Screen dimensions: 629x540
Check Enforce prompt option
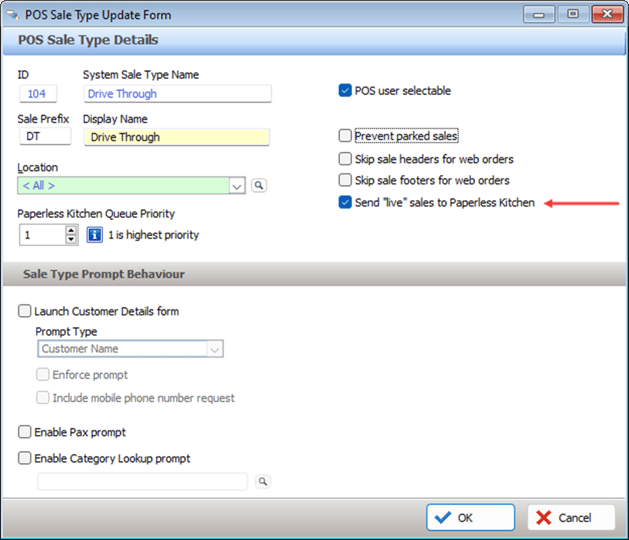click(43, 374)
